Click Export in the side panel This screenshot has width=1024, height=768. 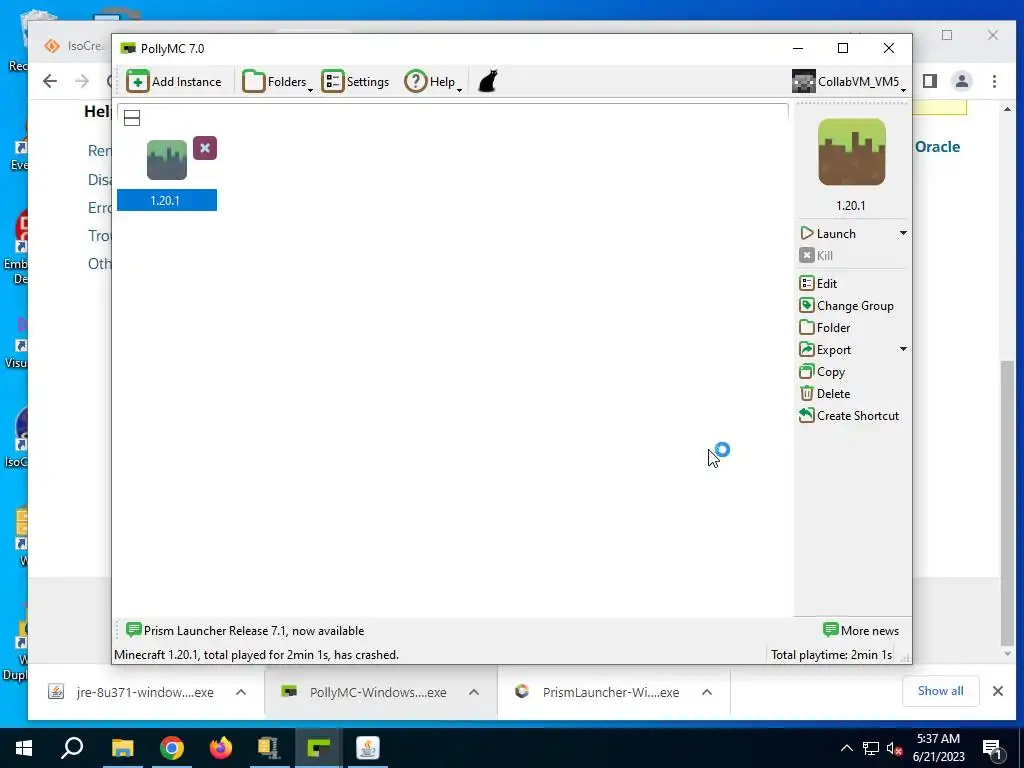coord(825,349)
